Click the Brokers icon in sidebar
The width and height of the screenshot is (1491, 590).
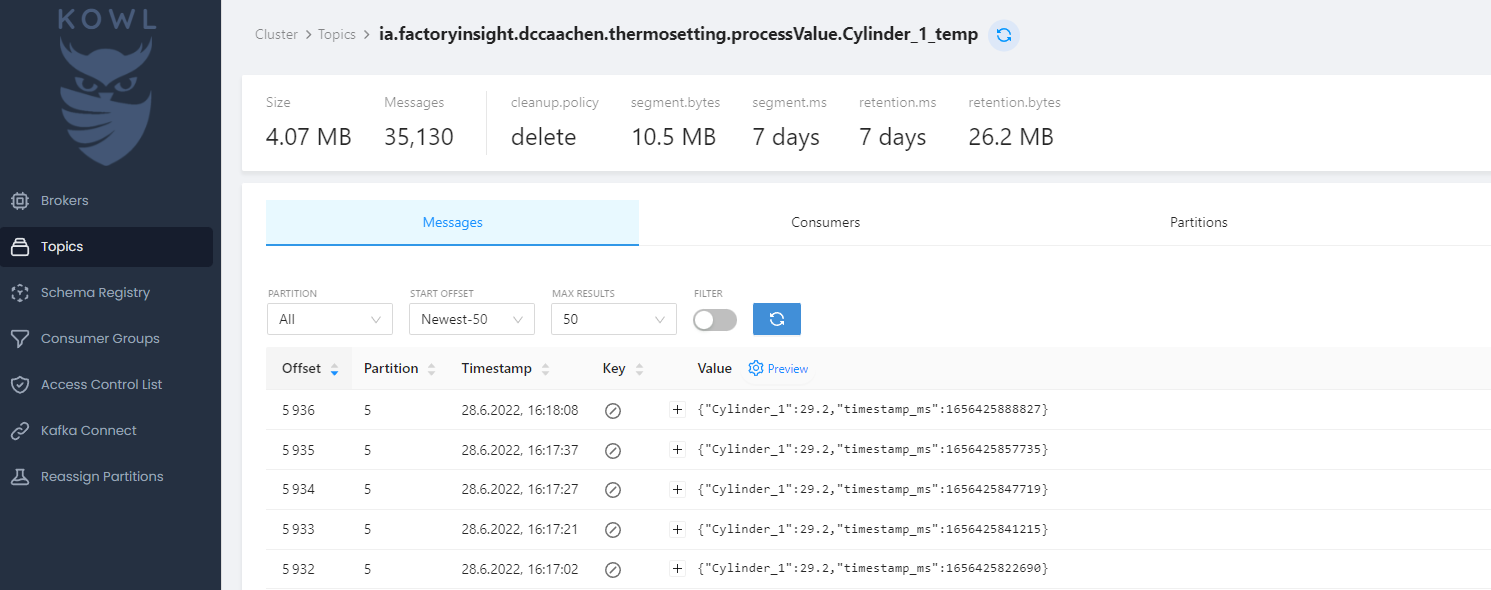coord(20,201)
